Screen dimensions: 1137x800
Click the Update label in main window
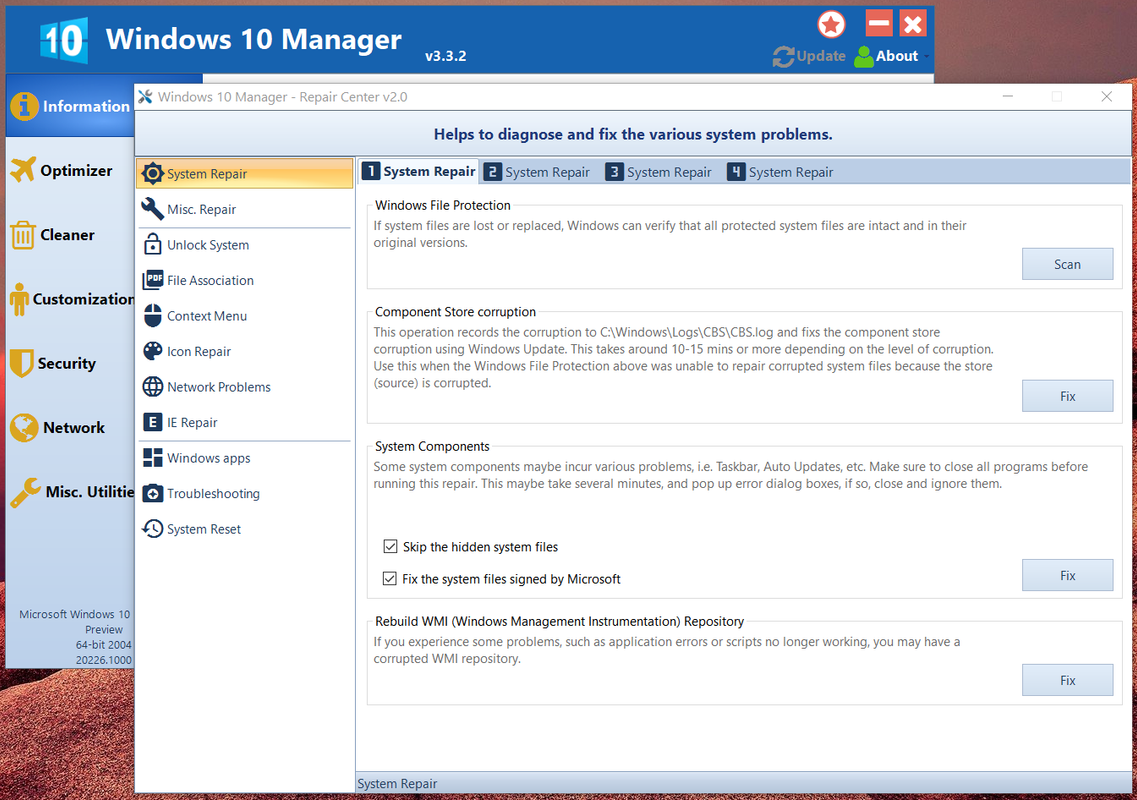[x=821, y=56]
